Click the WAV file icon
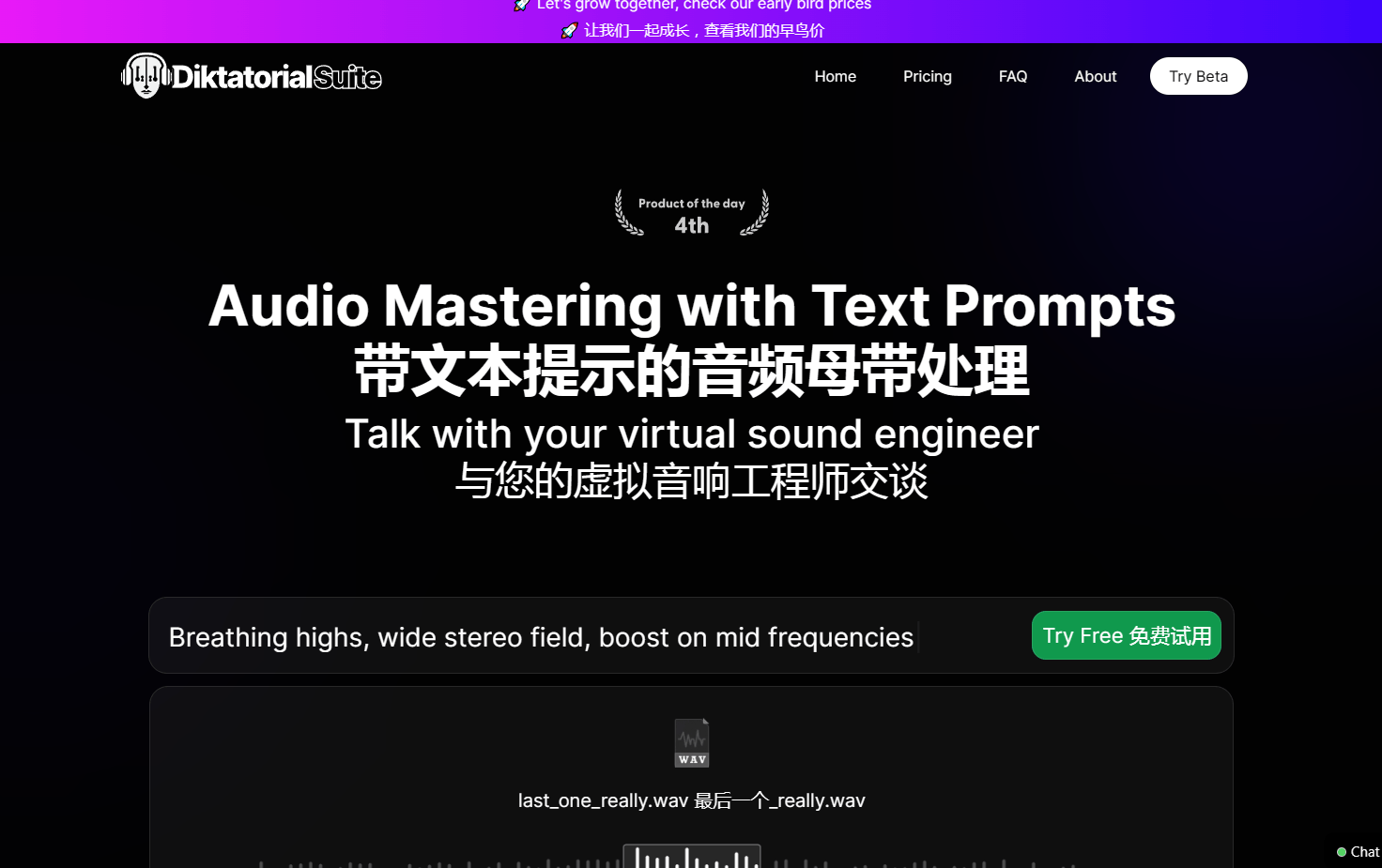 (x=692, y=743)
